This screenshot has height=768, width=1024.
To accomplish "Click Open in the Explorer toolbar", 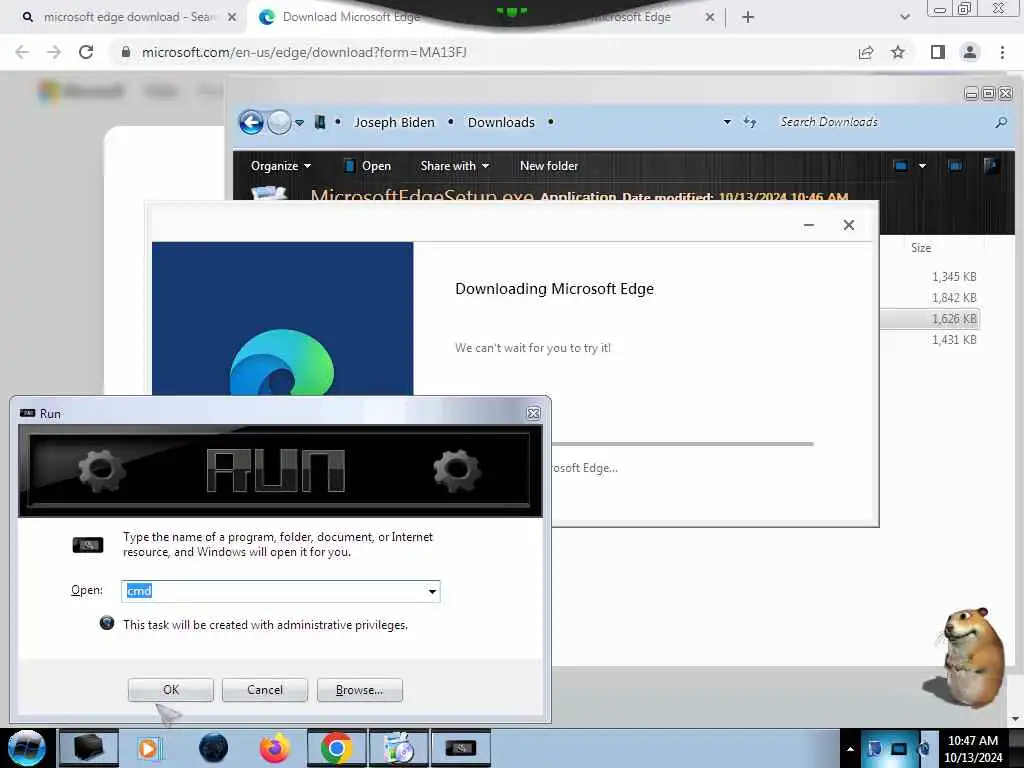I will pyautogui.click(x=368, y=166).
